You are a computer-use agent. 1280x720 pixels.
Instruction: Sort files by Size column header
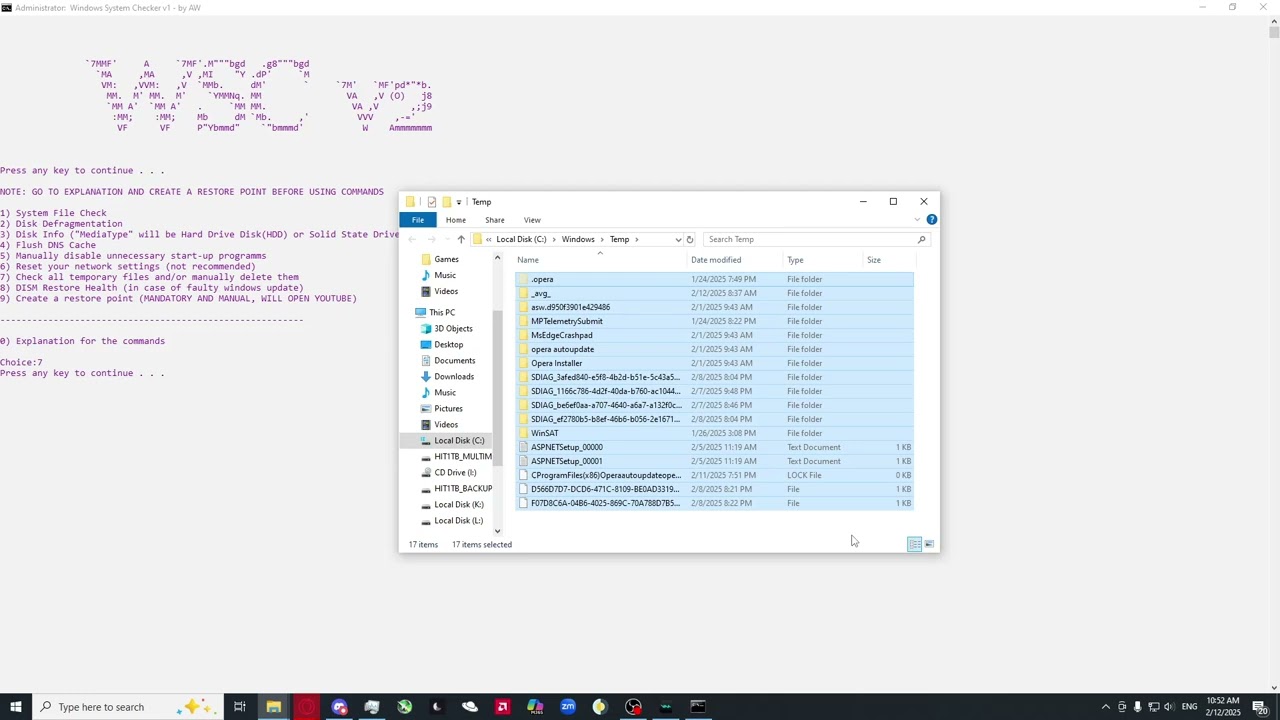coord(874,260)
